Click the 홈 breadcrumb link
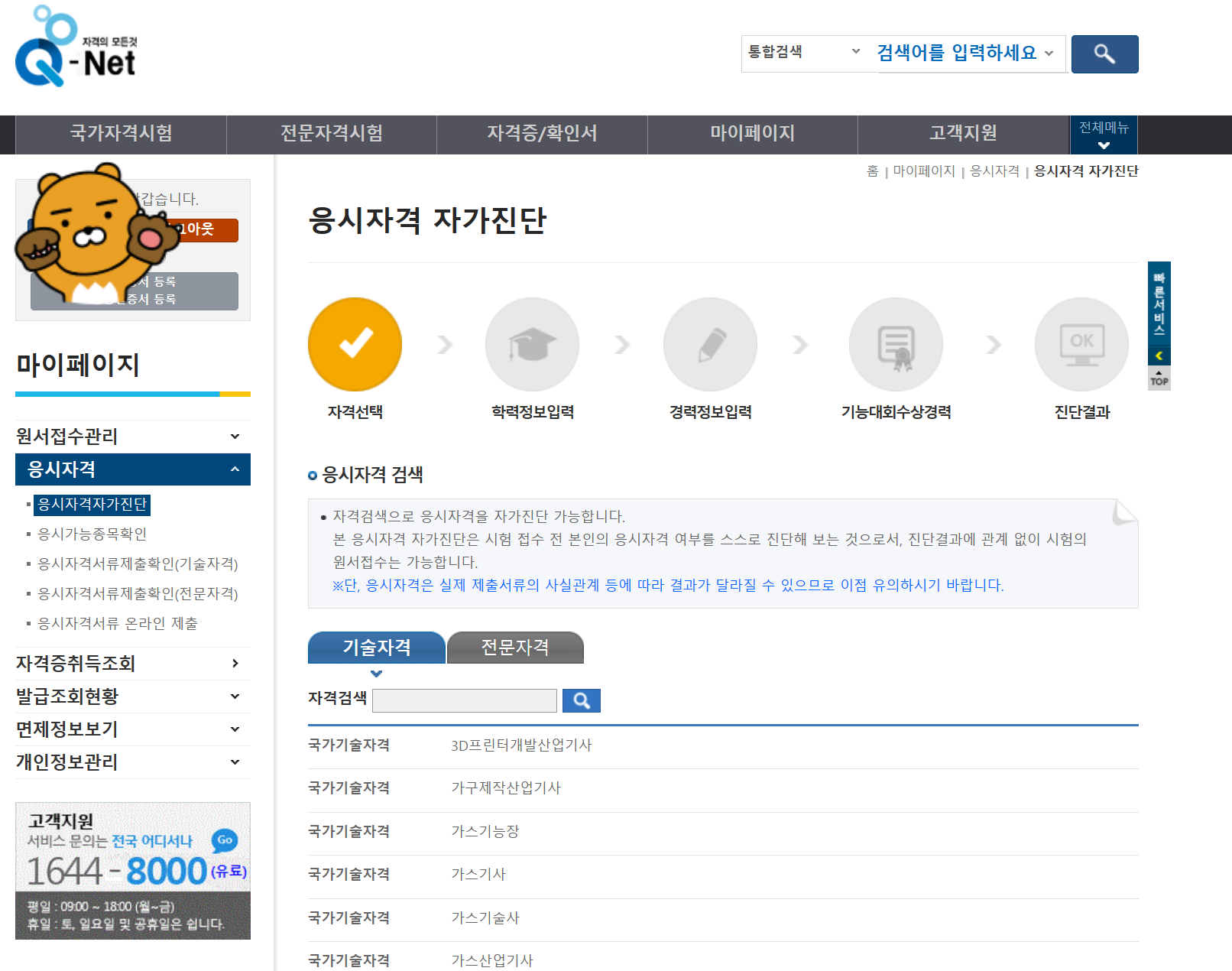Screen dimensions: 1232x971 pos(871,170)
